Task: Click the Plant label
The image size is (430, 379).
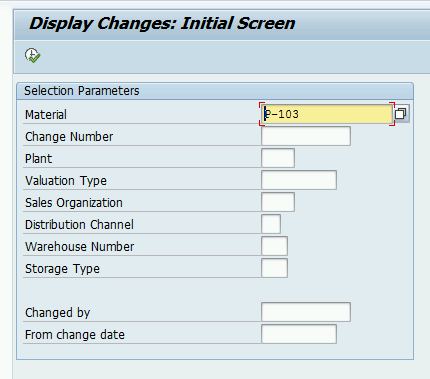Action: [x=39, y=159]
